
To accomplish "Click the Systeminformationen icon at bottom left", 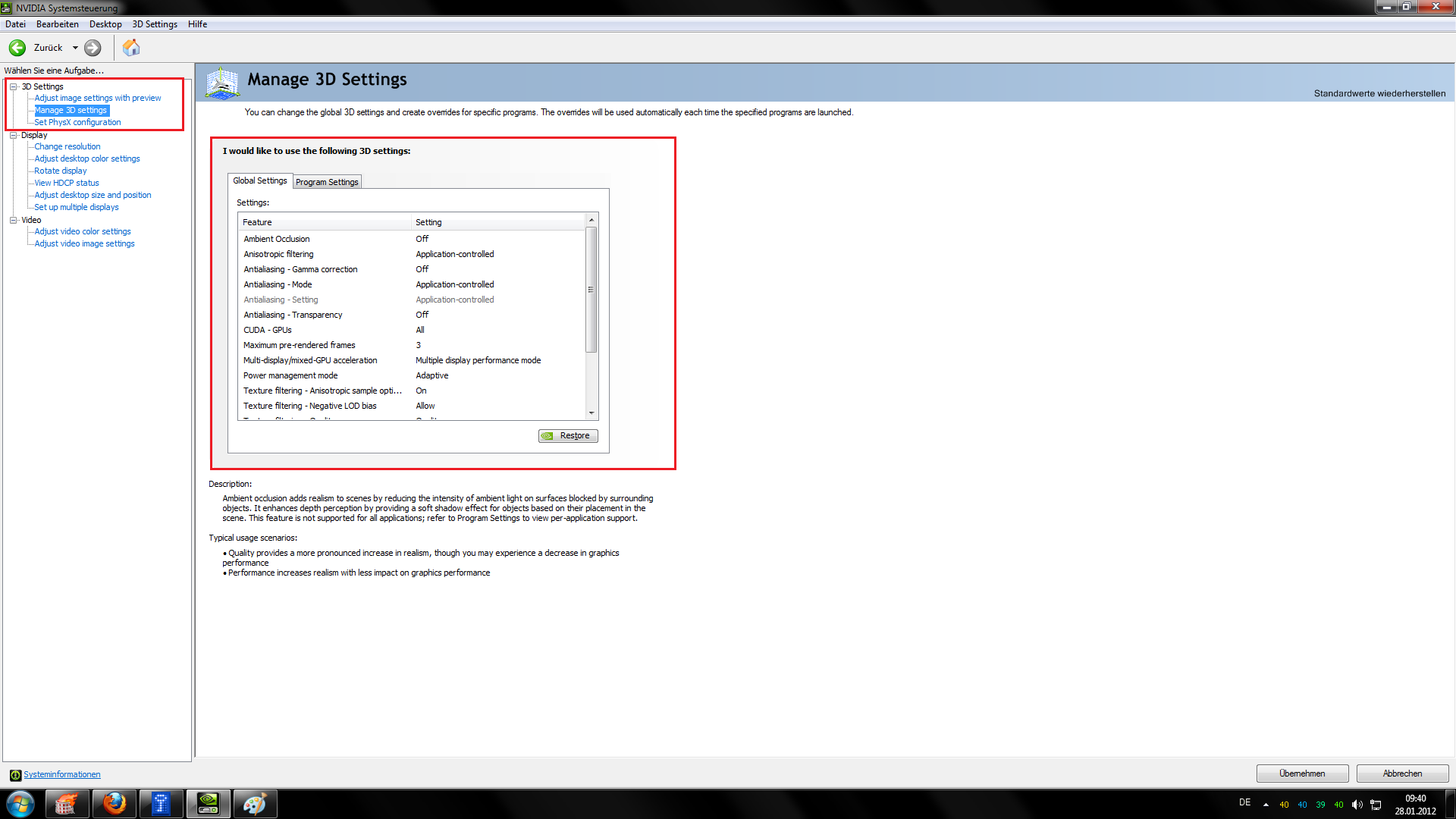I will click(x=15, y=775).
